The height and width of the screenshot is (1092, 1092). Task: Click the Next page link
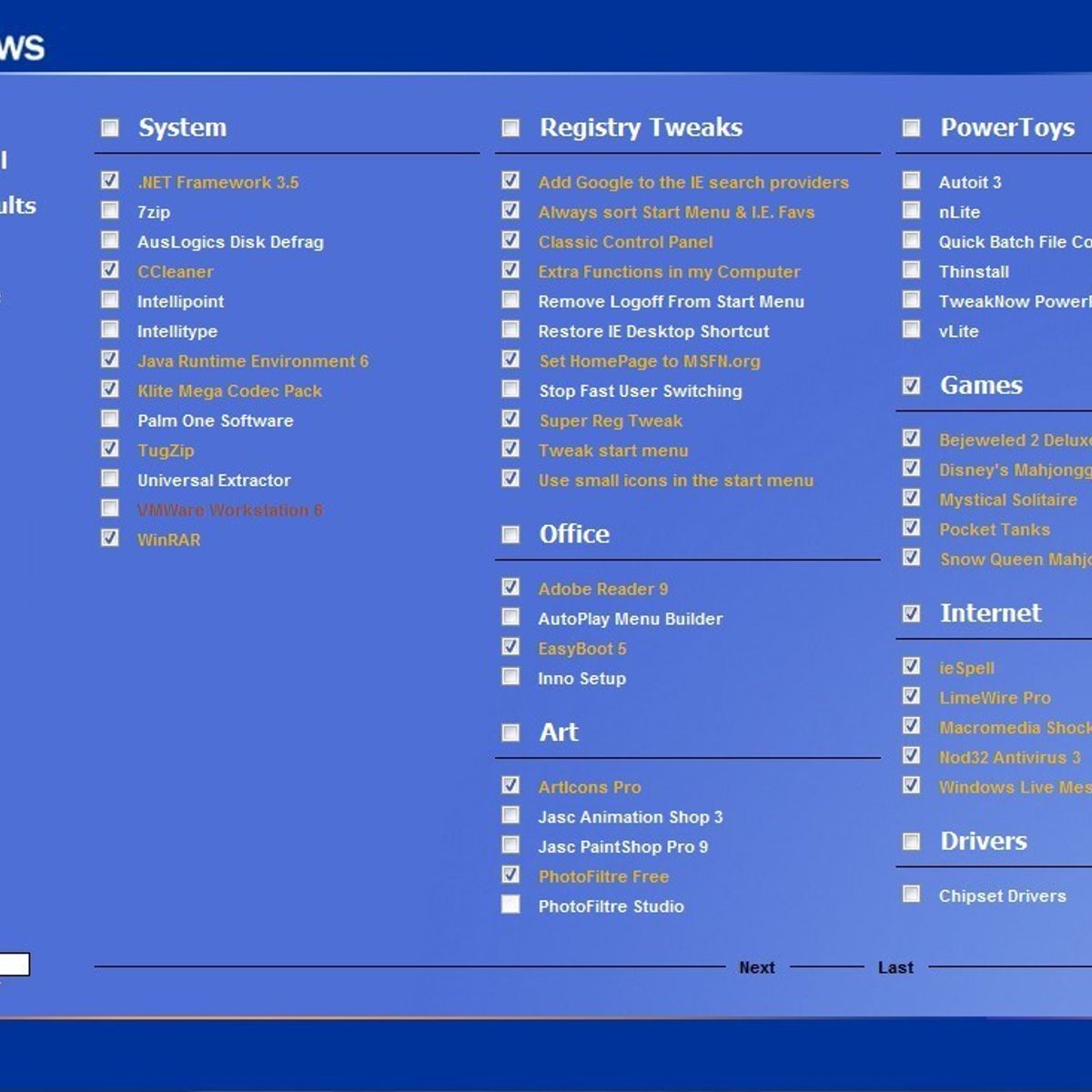[757, 967]
